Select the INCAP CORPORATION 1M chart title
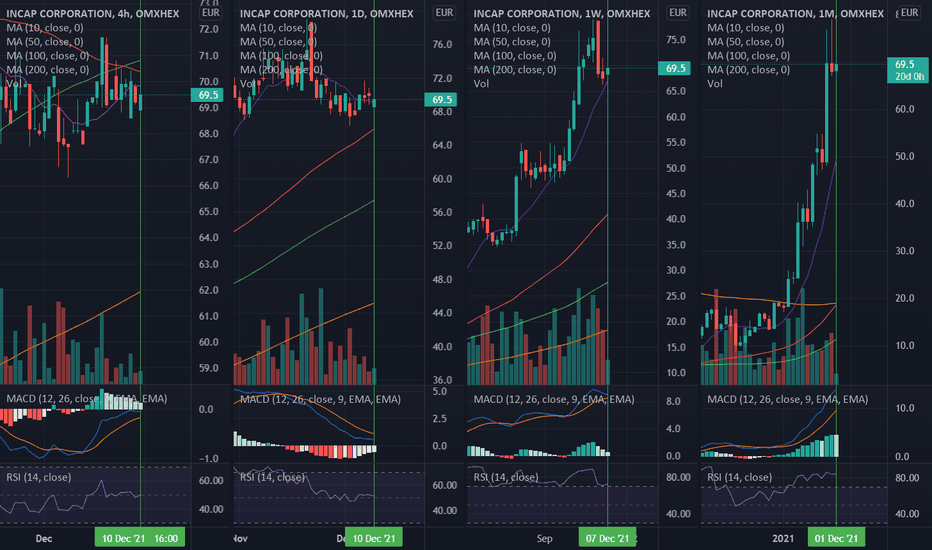This screenshot has width=932, height=550. 795,13
